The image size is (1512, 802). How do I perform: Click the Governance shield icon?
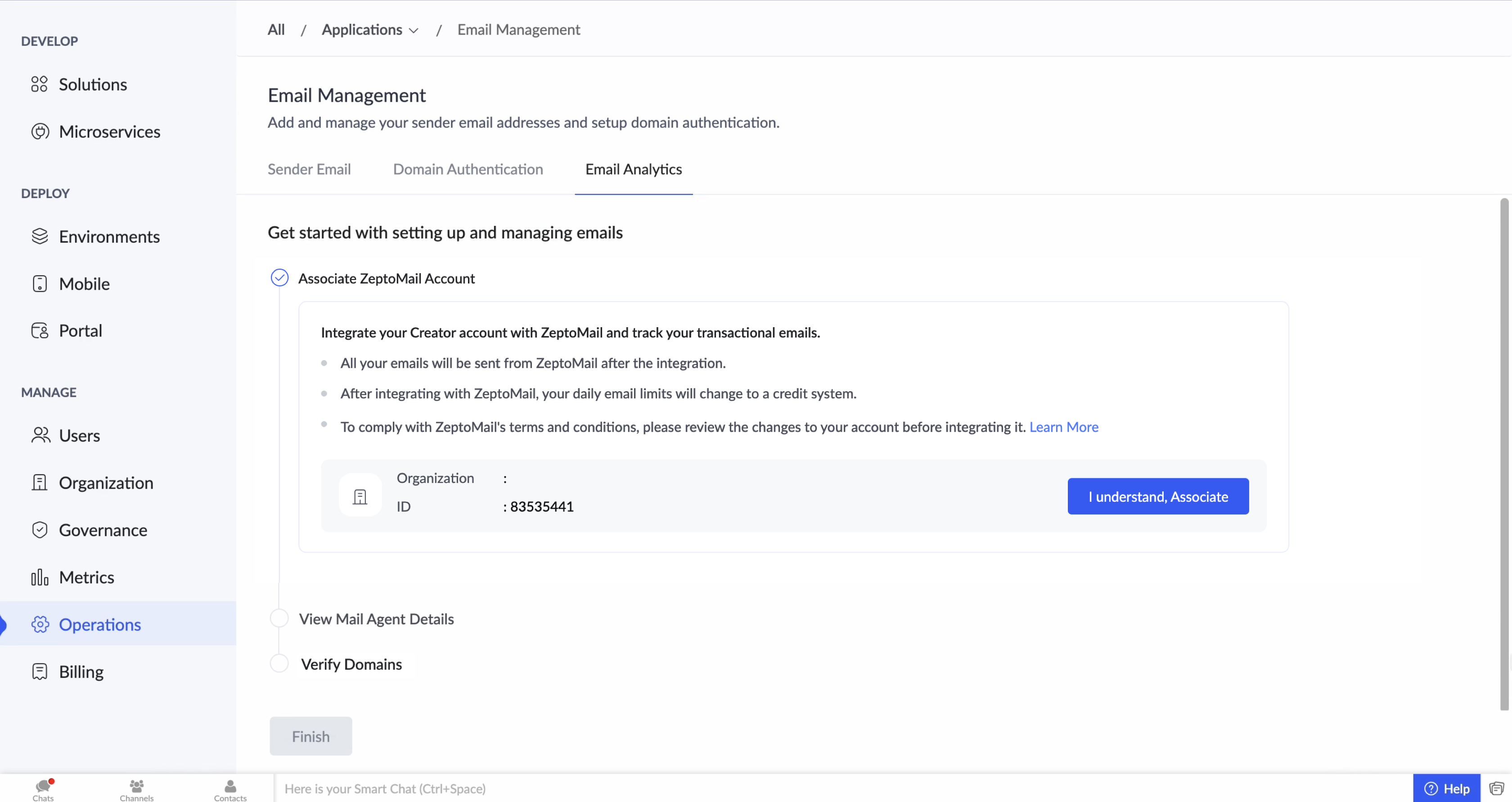point(40,530)
